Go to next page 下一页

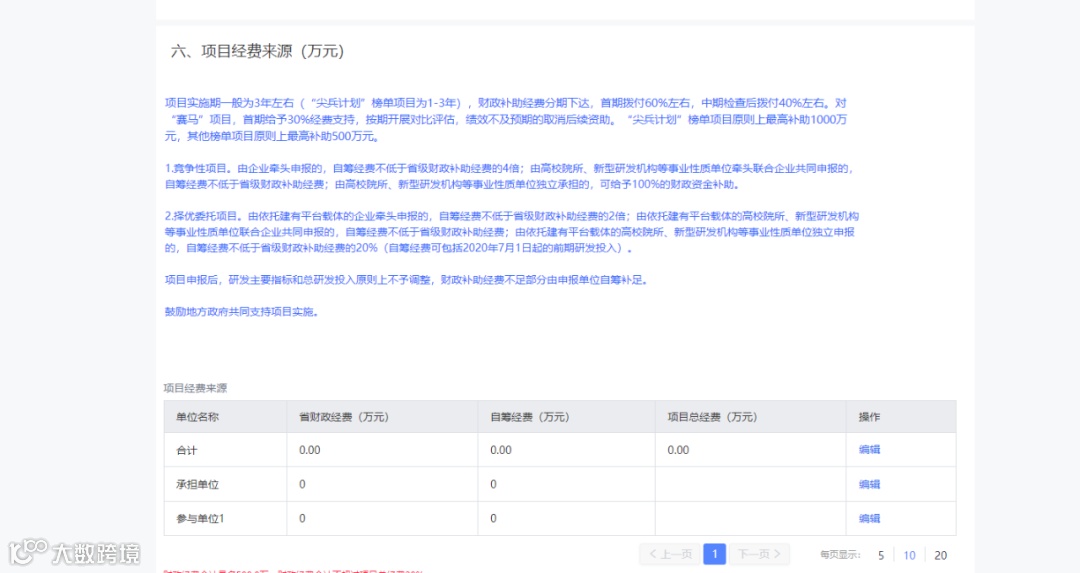(x=759, y=554)
